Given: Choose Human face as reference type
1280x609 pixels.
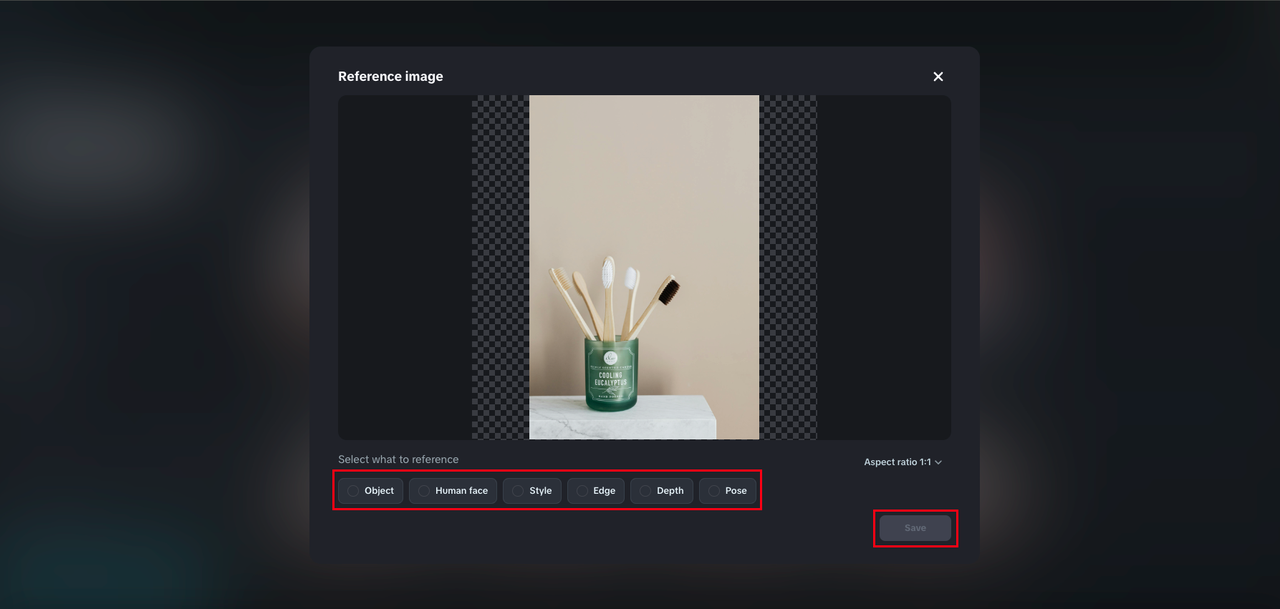Looking at the screenshot, I should pos(453,491).
